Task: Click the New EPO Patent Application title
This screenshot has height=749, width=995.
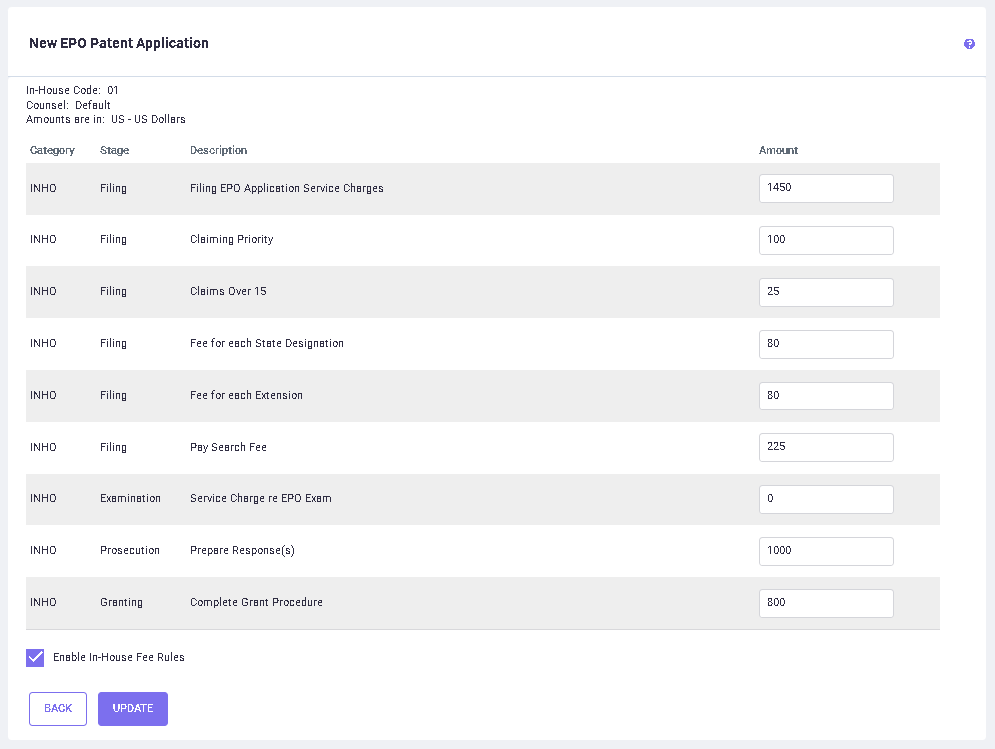Action: pos(118,43)
